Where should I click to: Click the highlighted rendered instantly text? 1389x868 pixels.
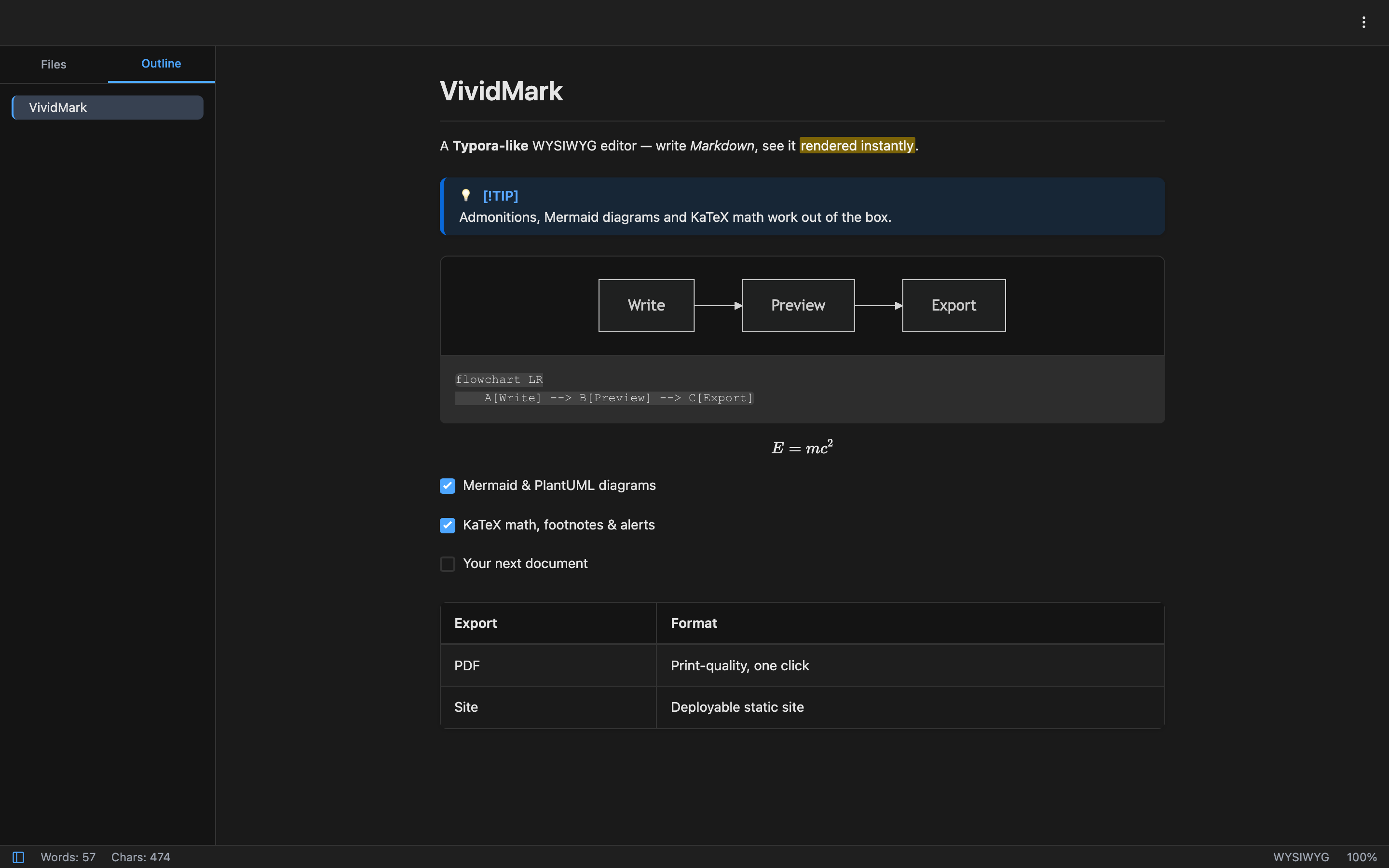click(857, 146)
